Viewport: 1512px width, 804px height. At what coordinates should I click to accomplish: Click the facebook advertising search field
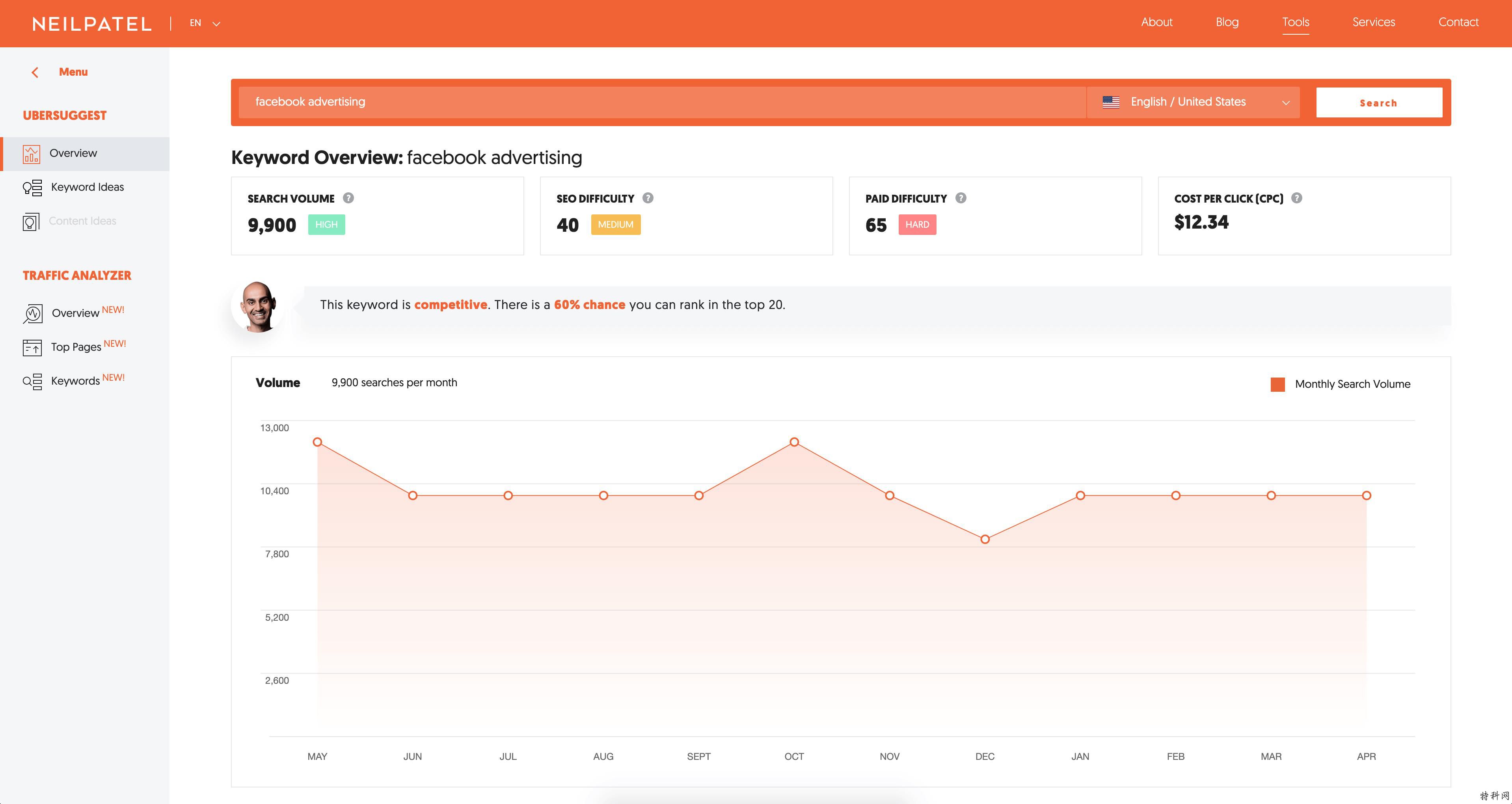pyautogui.click(x=662, y=102)
